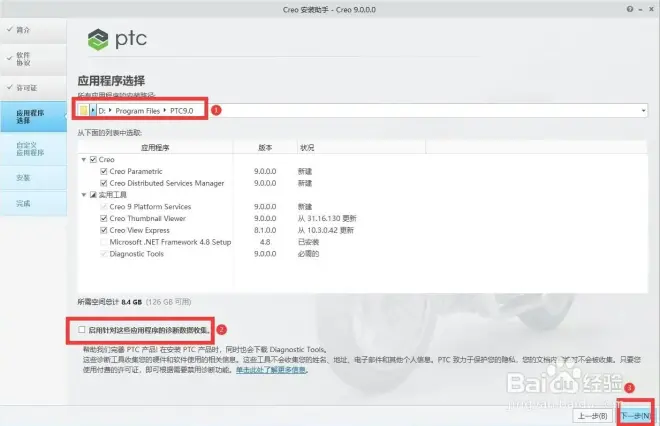660x426 pixels.
Task: Open the 软件协议 step in the sidebar
Action: (24, 59)
